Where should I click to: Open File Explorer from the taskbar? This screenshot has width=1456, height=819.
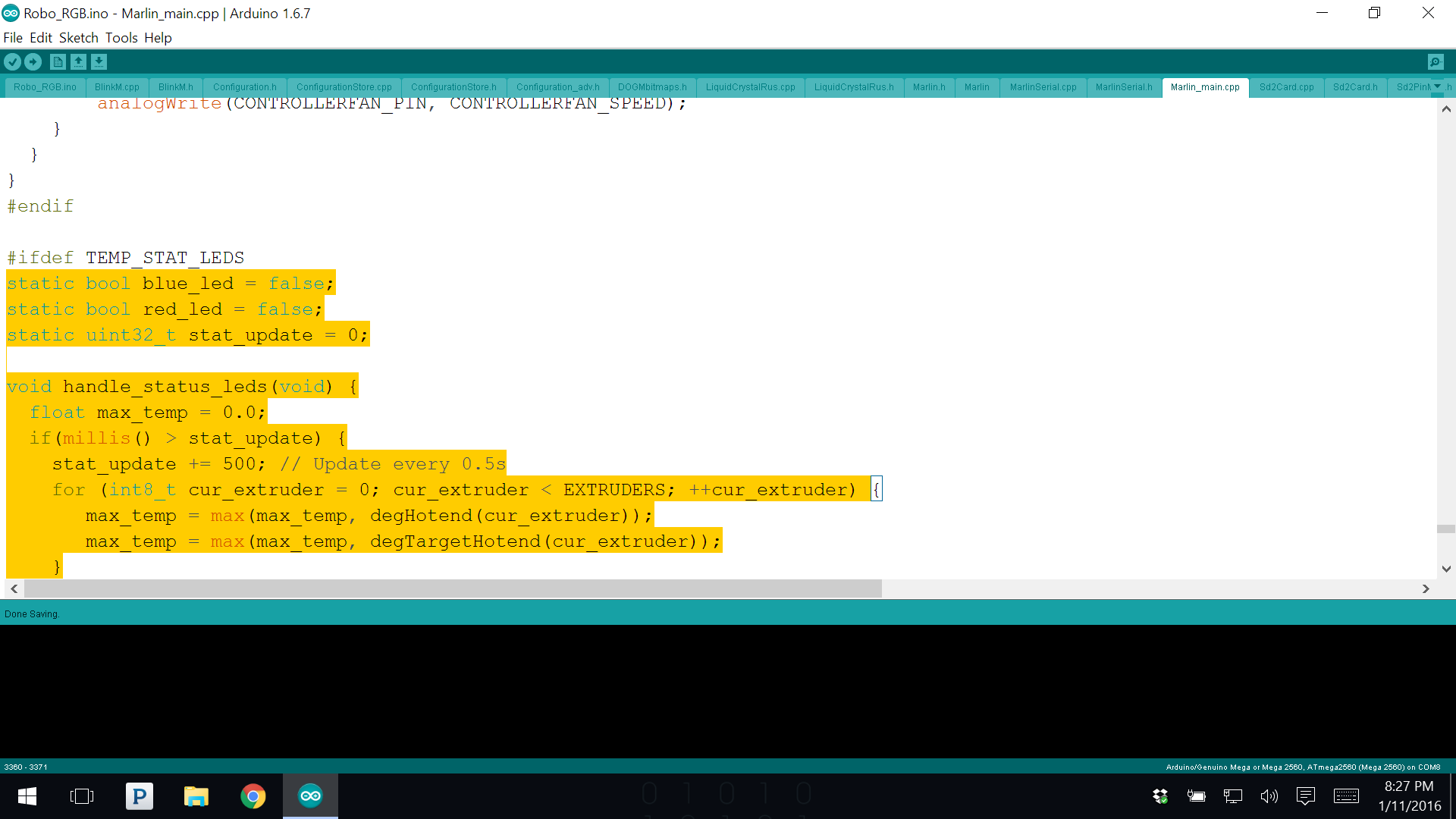[x=196, y=796]
